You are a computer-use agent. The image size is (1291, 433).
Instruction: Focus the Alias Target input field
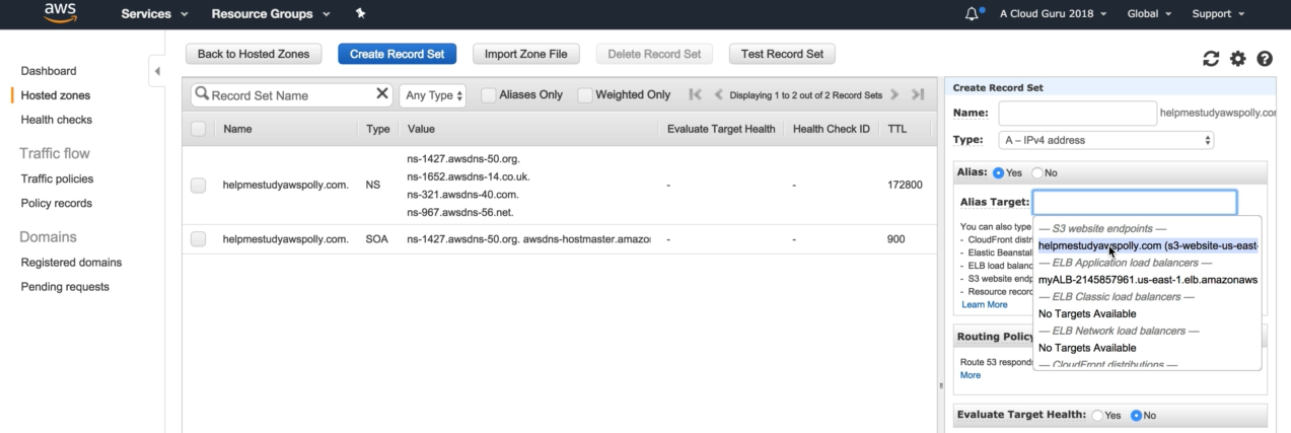[1135, 202]
